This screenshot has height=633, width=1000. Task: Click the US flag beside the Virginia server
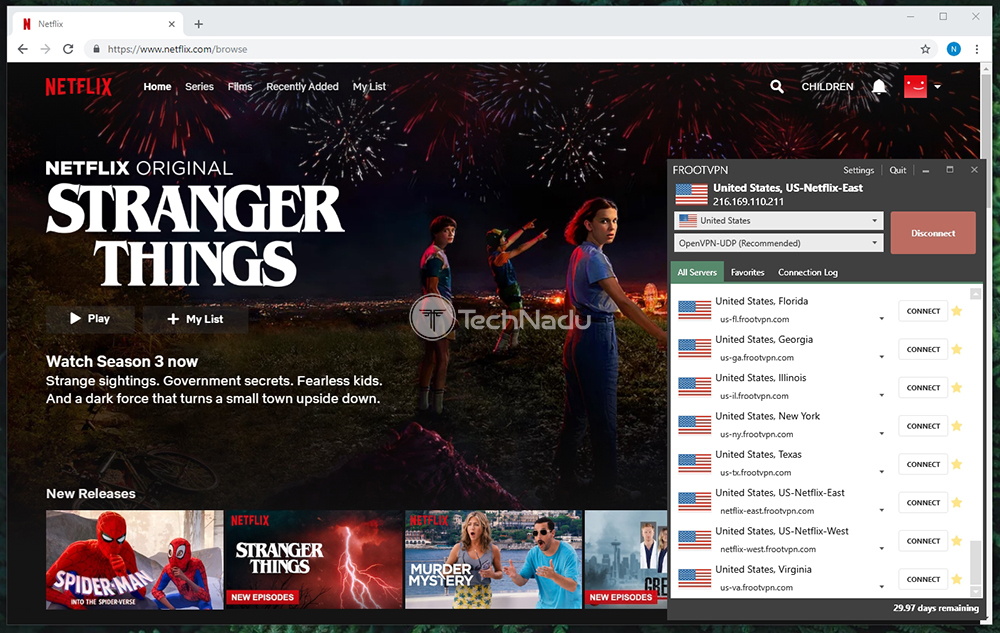pos(695,578)
